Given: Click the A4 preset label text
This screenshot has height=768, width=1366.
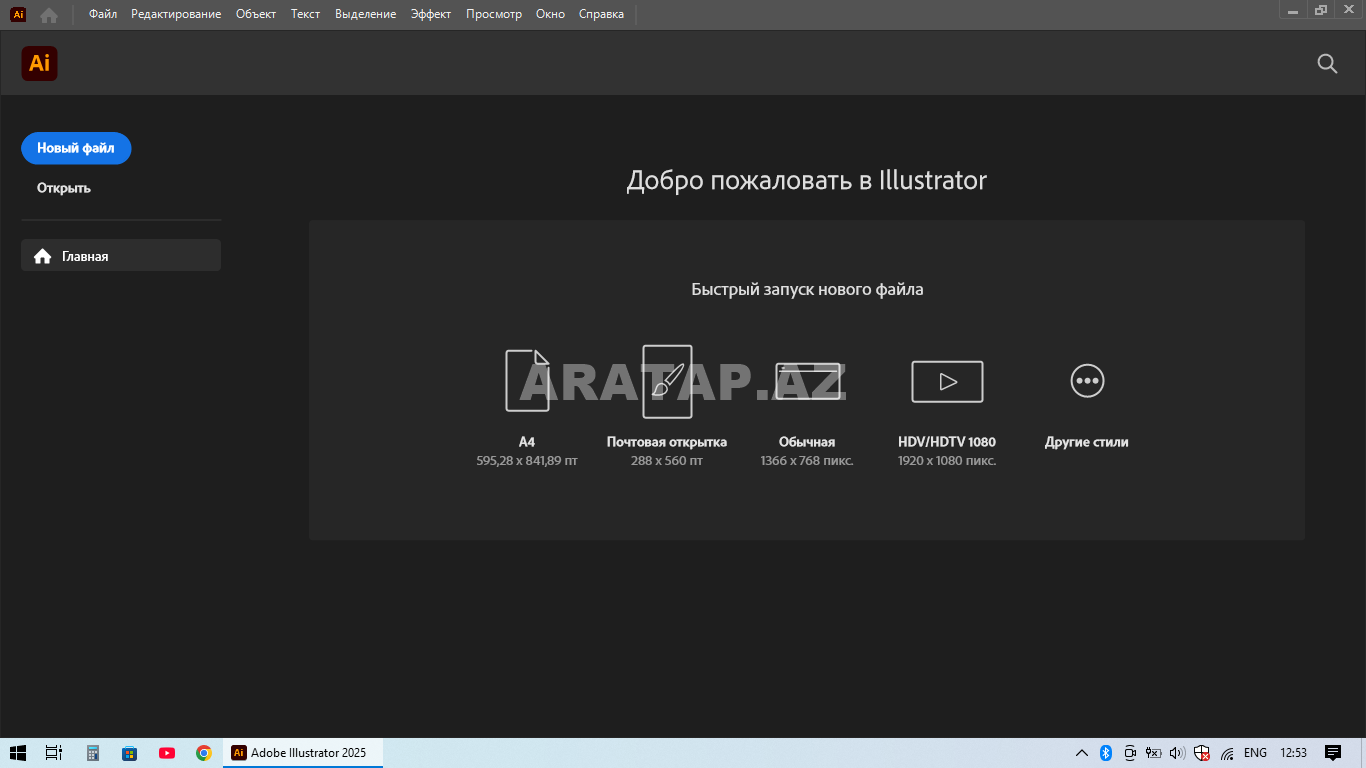Looking at the screenshot, I should pyautogui.click(x=527, y=442).
